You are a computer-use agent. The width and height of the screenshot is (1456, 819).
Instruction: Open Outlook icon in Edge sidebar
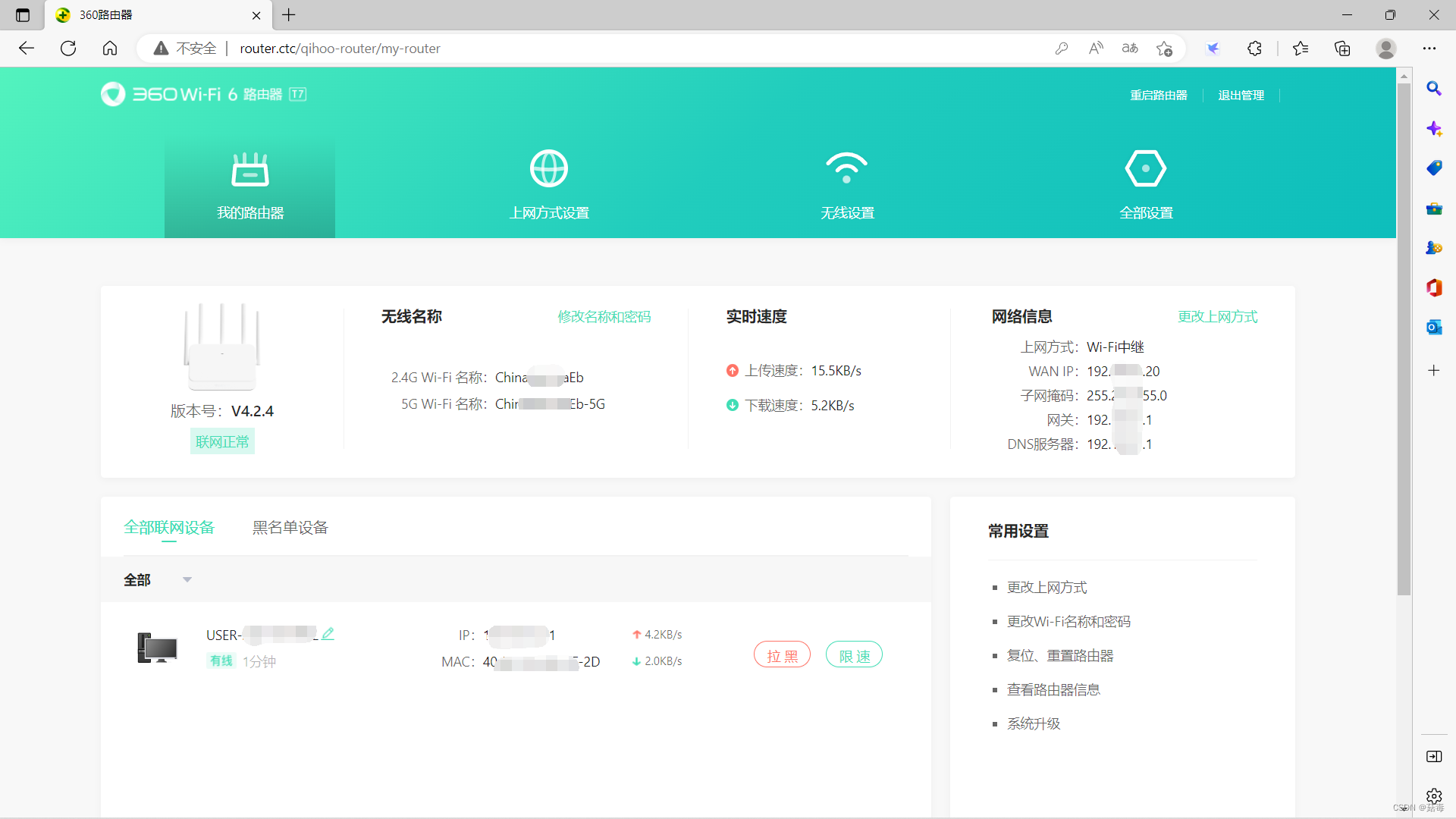(x=1433, y=327)
